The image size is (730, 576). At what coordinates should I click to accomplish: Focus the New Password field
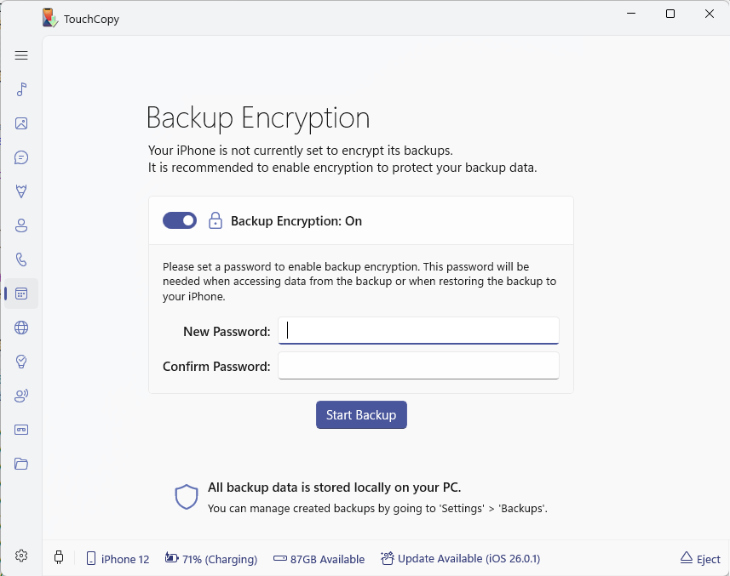click(419, 331)
